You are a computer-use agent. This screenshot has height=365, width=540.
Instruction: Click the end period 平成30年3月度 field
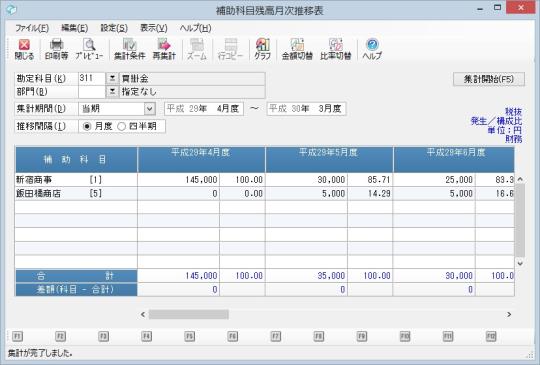click(306, 109)
